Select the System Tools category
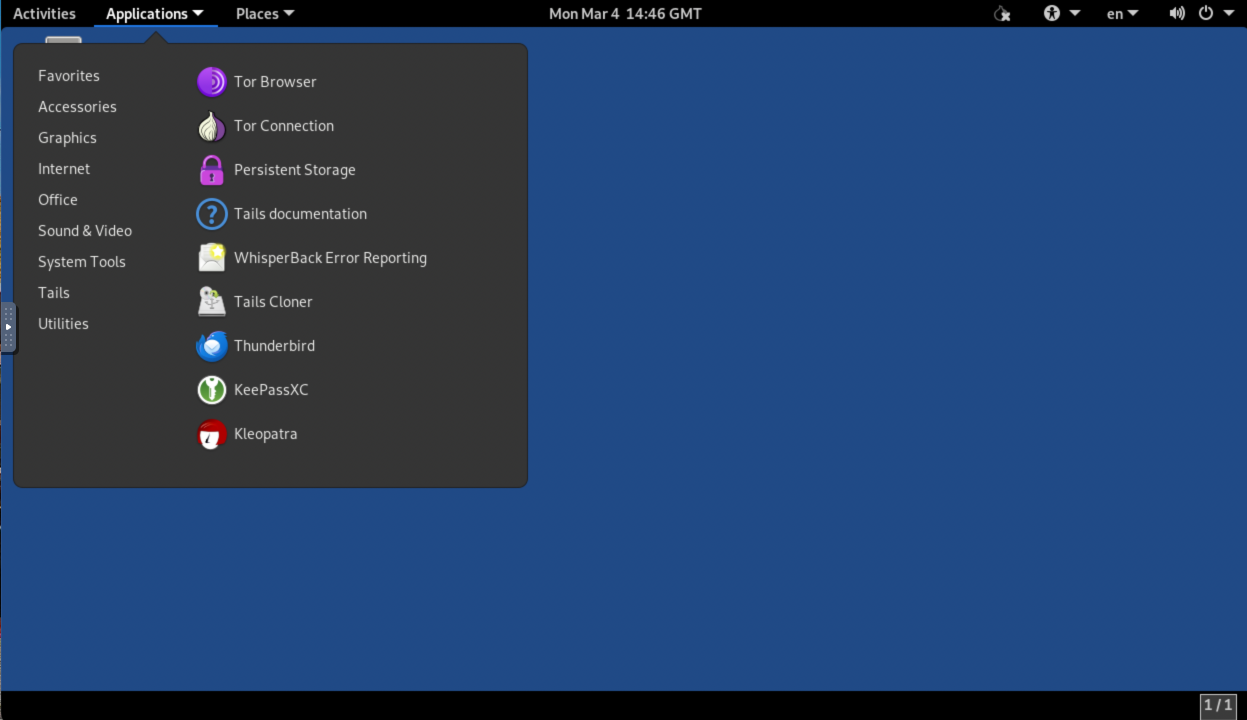 [x=82, y=262]
